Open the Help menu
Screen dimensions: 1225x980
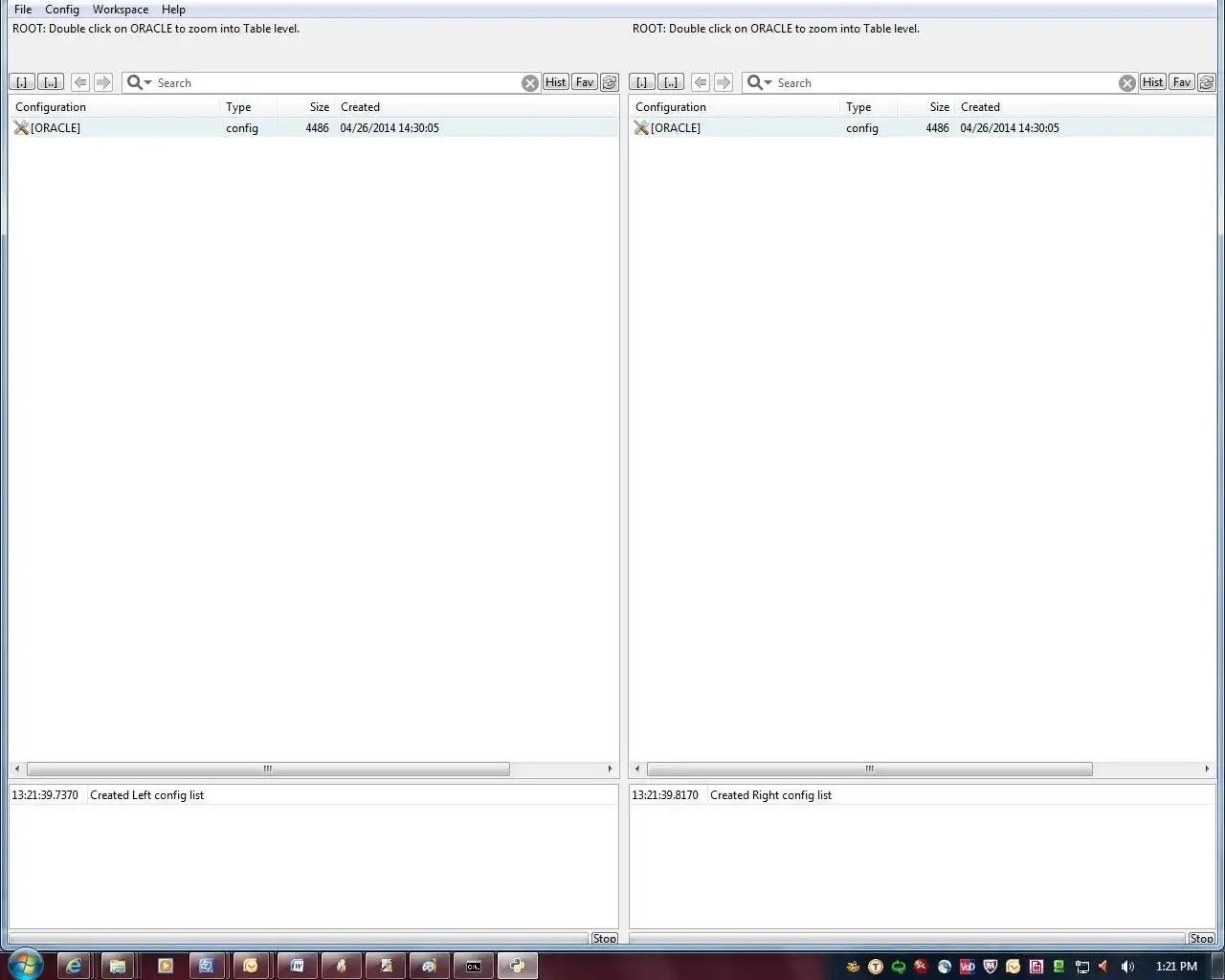click(173, 10)
